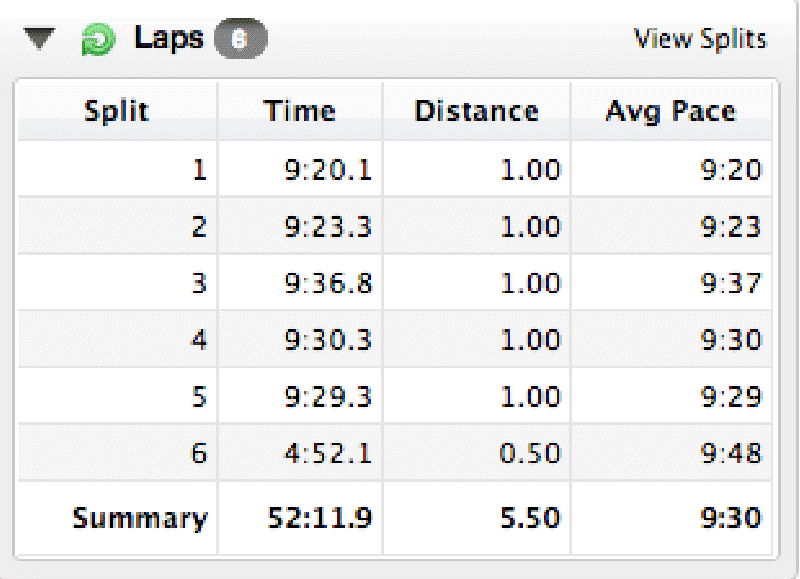800x579 pixels.
Task: Click split 3 time 9:36.8
Action: pyautogui.click(x=328, y=284)
